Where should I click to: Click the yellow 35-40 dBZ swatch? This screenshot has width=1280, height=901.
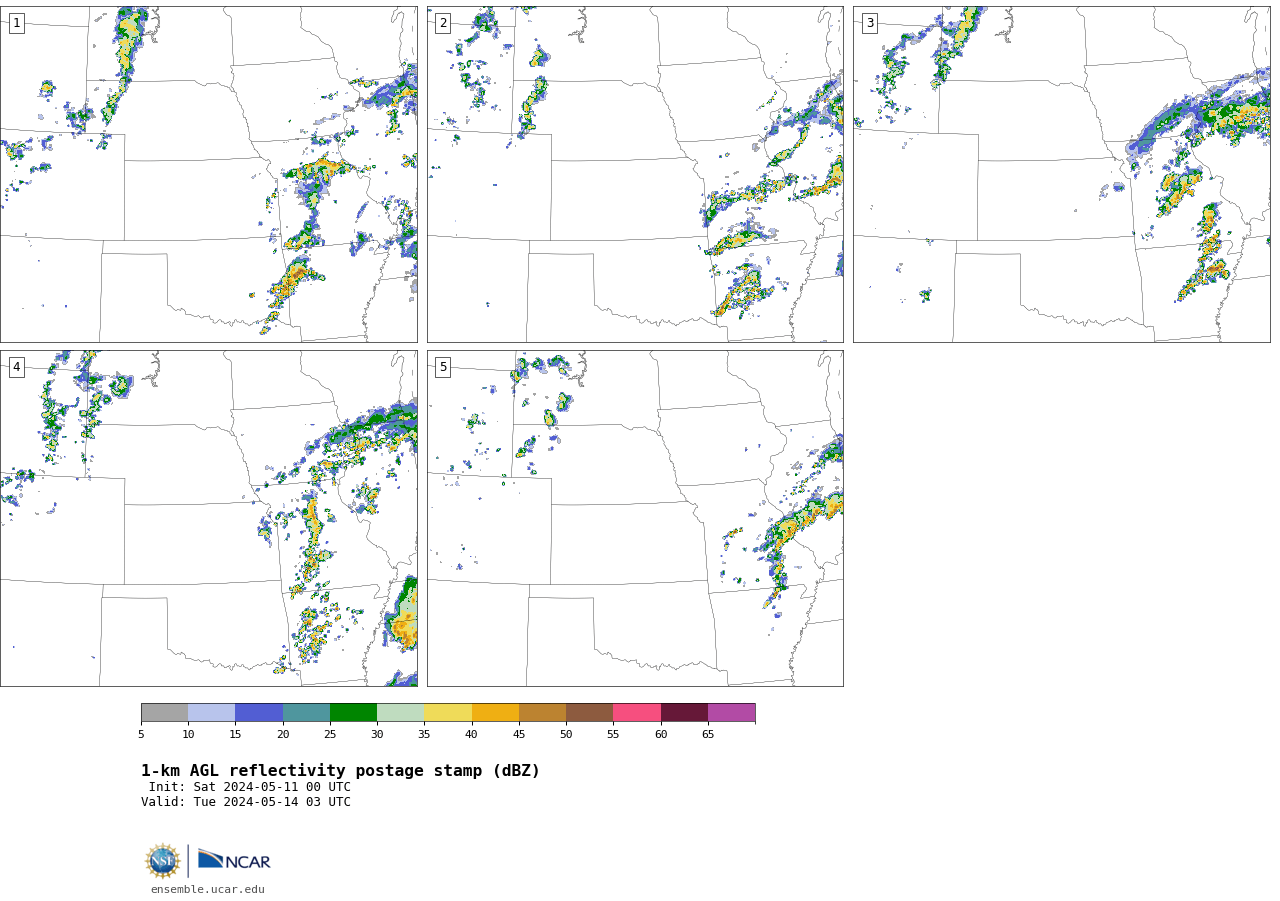click(448, 712)
